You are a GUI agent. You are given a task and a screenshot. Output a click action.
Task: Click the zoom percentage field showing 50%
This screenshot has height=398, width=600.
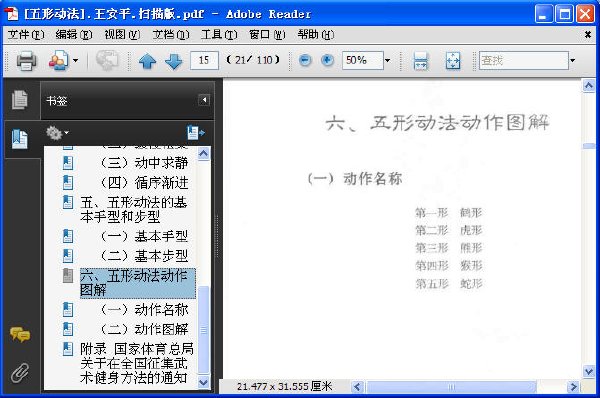pyautogui.click(x=362, y=60)
